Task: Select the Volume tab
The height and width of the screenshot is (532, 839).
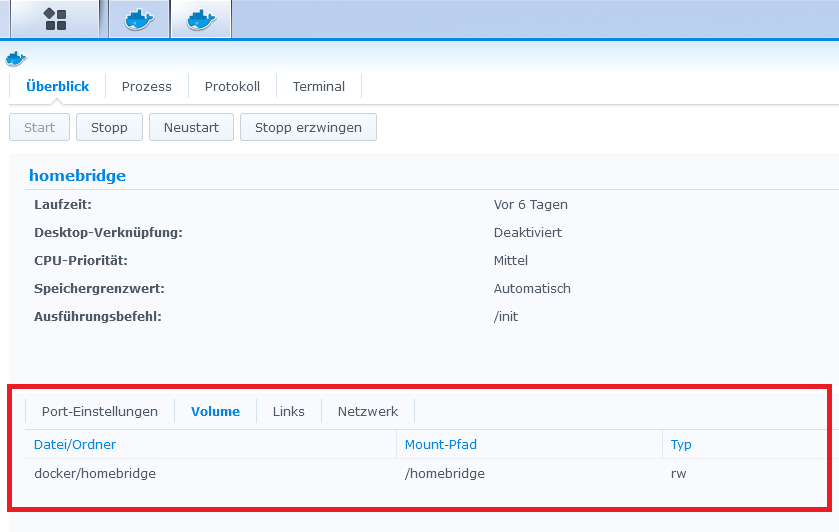Action: click(x=215, y=411)
